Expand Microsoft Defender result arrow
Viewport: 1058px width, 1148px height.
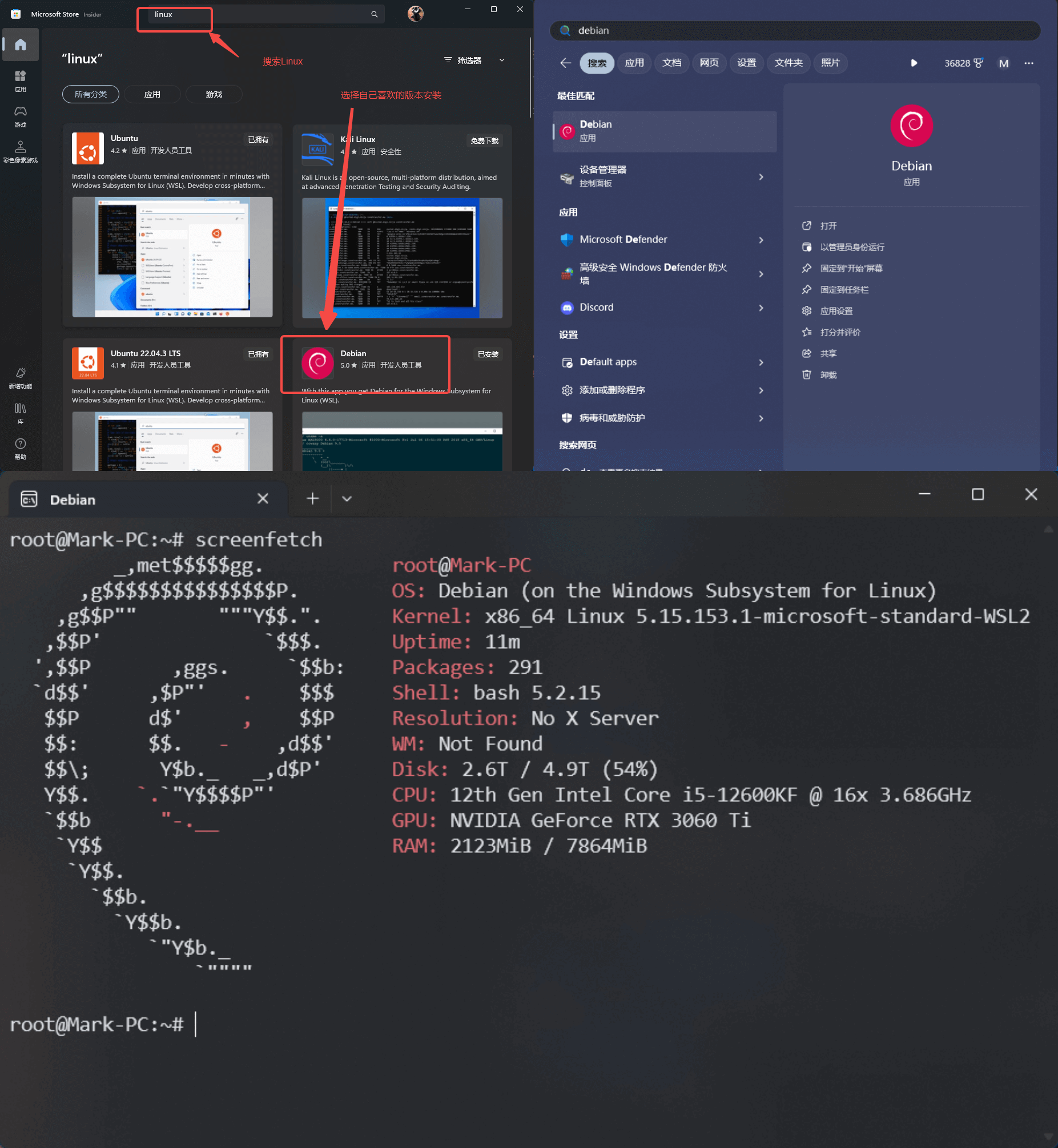pyautogui.click(x=761, y=240)
